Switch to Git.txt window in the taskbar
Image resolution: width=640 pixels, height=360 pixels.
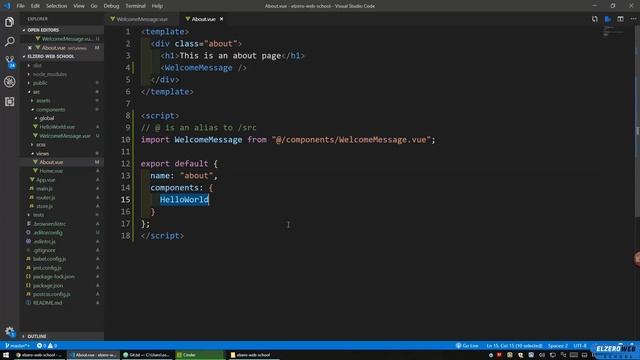(x=147, y=355)
